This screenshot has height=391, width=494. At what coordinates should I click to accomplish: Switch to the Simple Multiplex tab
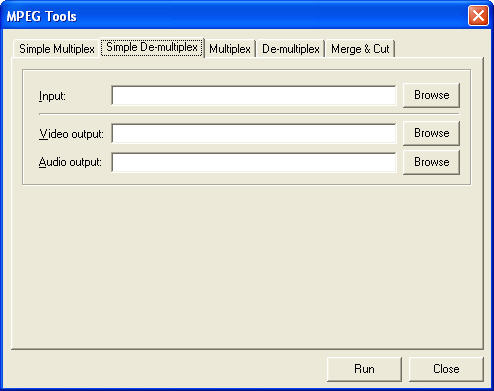(57, 49)
